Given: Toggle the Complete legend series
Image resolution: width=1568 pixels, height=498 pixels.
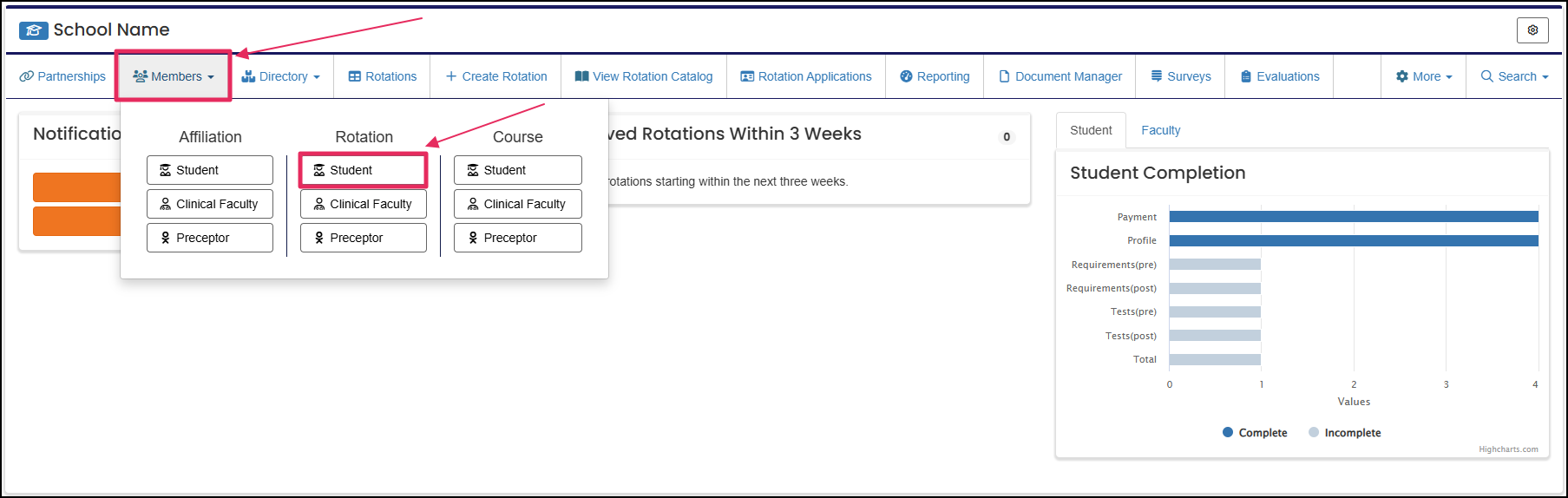Looking at the screenshot, I should [x=1255, y=432].
